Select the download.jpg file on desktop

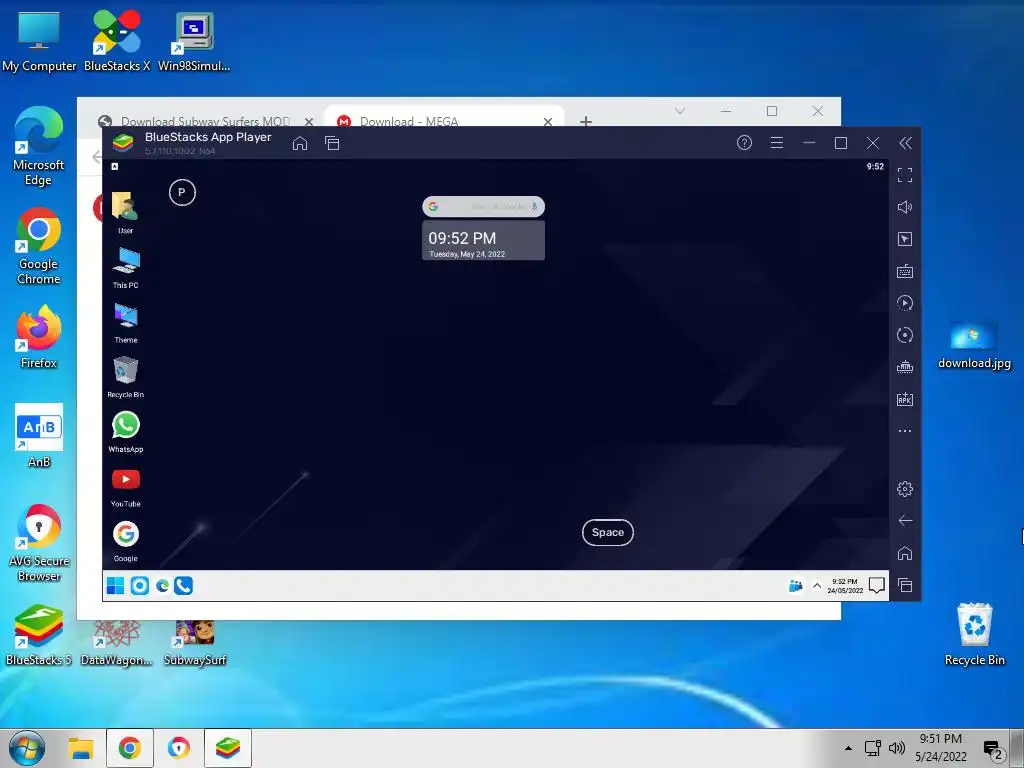click(x=974, y=345)
